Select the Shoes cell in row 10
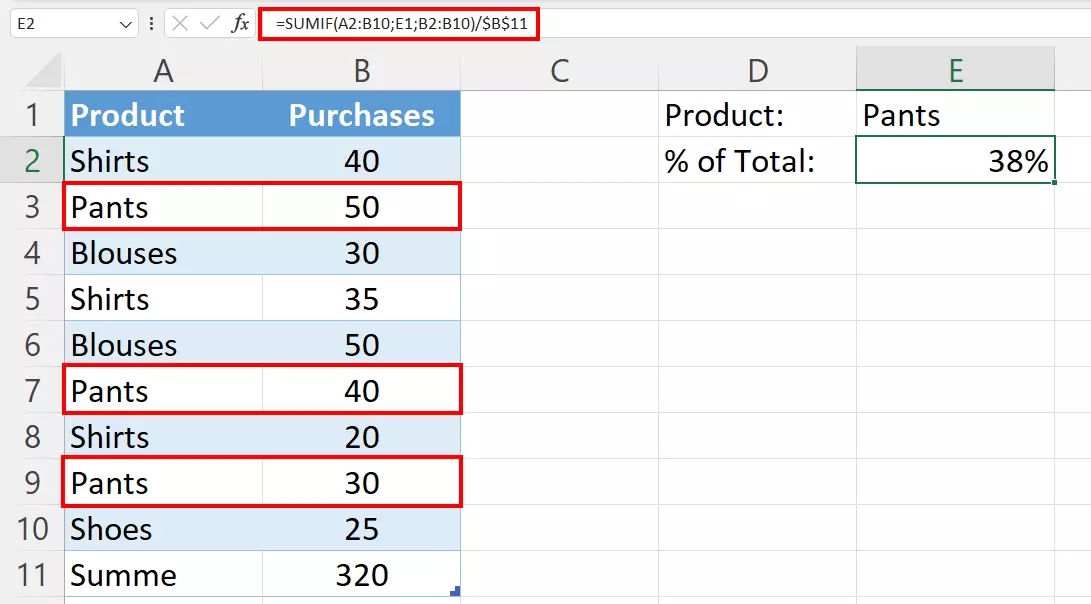The width and height of the screenshot is (1091, 604). pyautogui.click(x=163, y=529)
